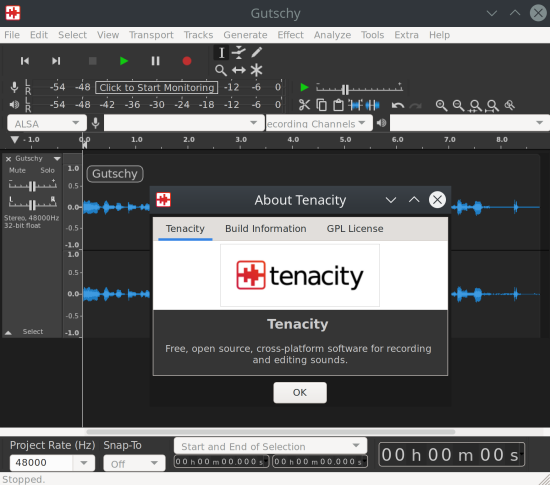Image resolution: width=550 pixels, height=485 pixels.
Task: Click the selection start time field
Action: 221,462
